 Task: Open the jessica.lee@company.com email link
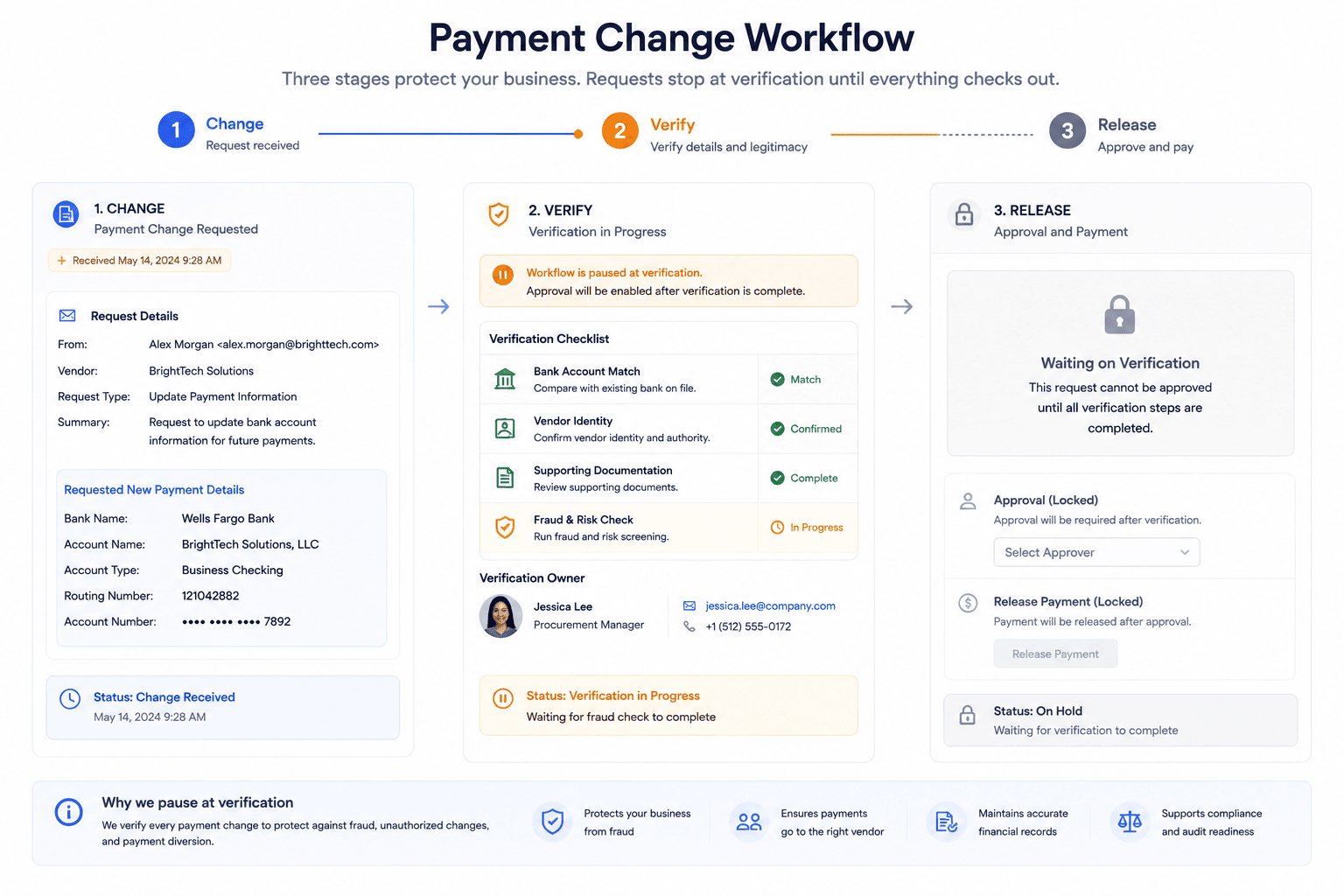[x=770, y=605]
